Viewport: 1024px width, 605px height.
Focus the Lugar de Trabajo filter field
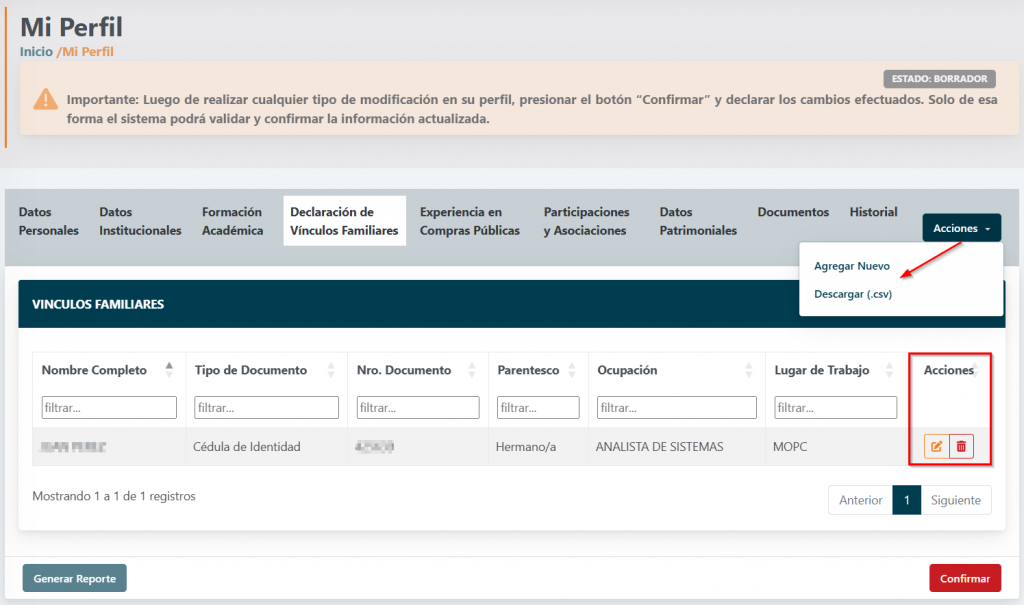[835, 408]
